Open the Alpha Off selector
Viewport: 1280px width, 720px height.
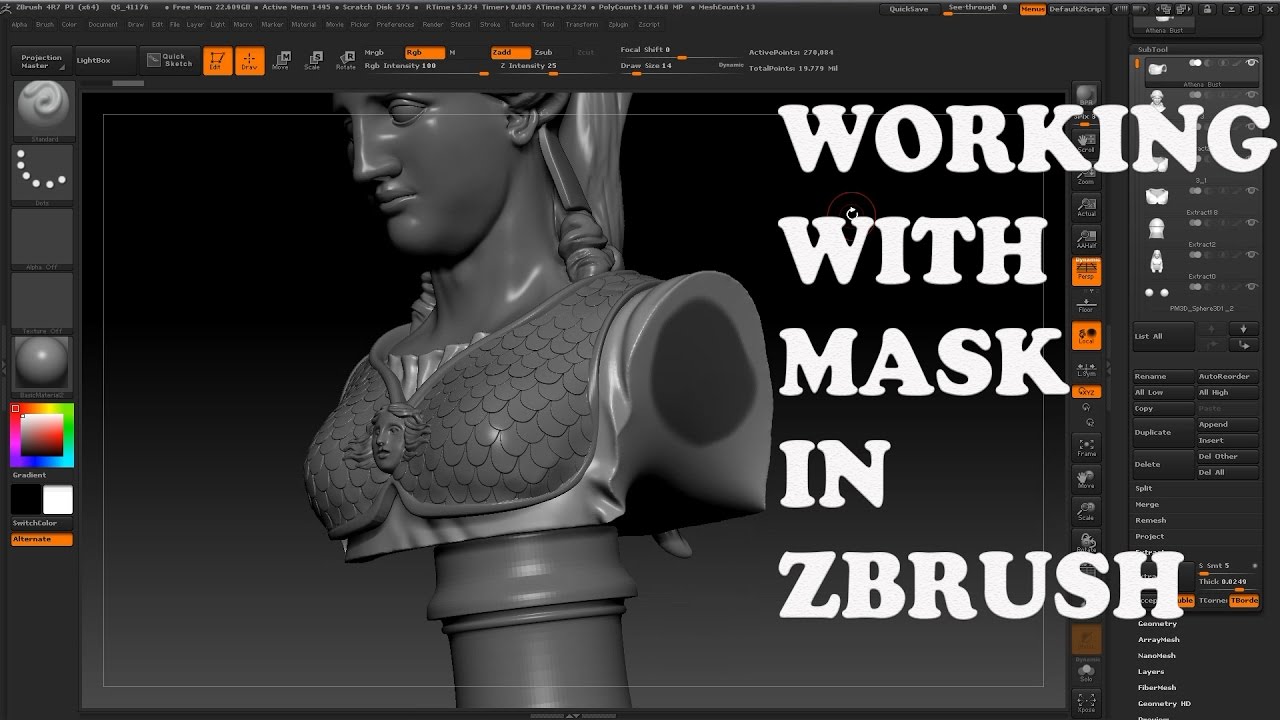[x=42, y=238]
